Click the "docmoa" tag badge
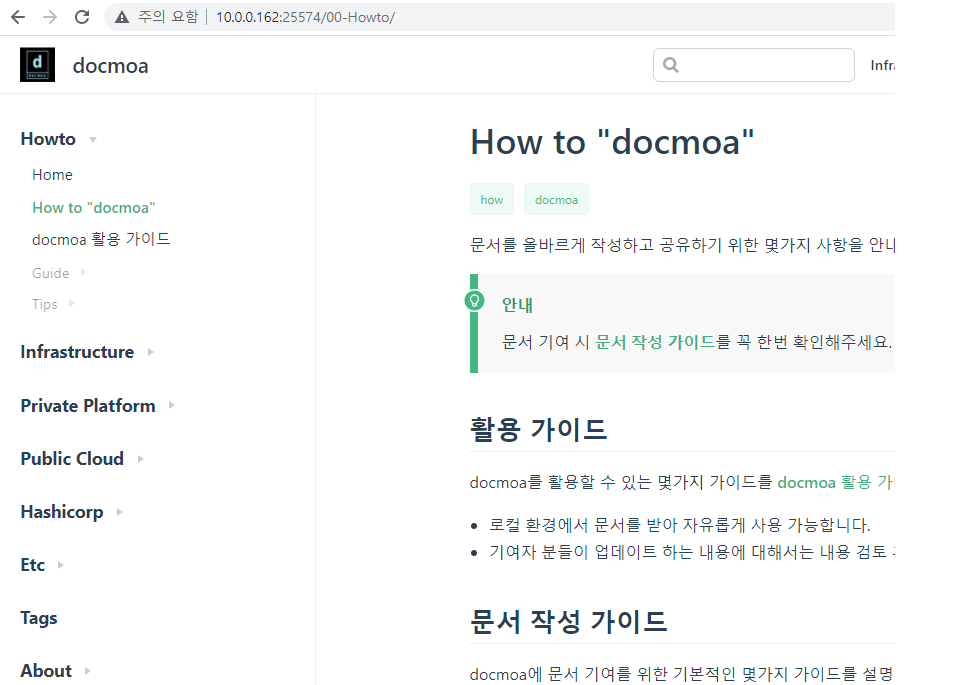The image size is (960, 685). pyautogui.click(x=556, y=199)
